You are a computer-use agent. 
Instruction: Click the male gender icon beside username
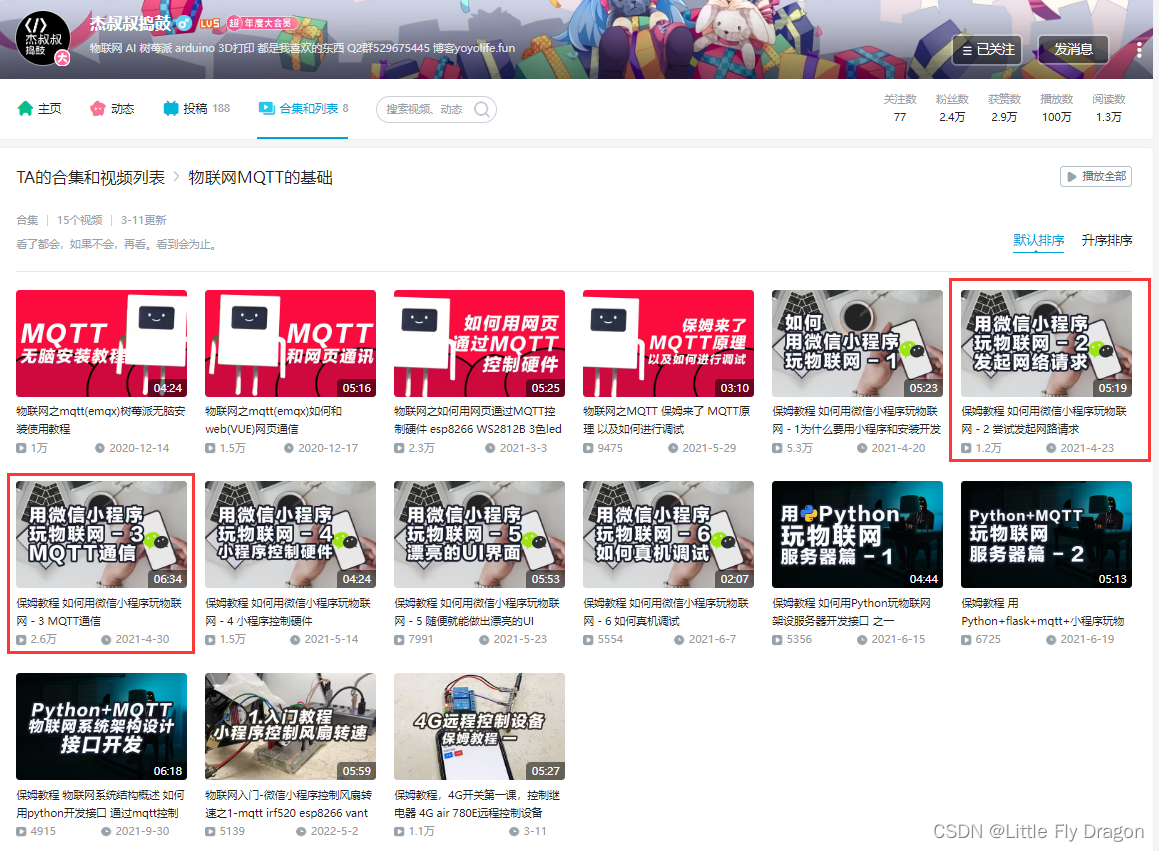point(185,23)
